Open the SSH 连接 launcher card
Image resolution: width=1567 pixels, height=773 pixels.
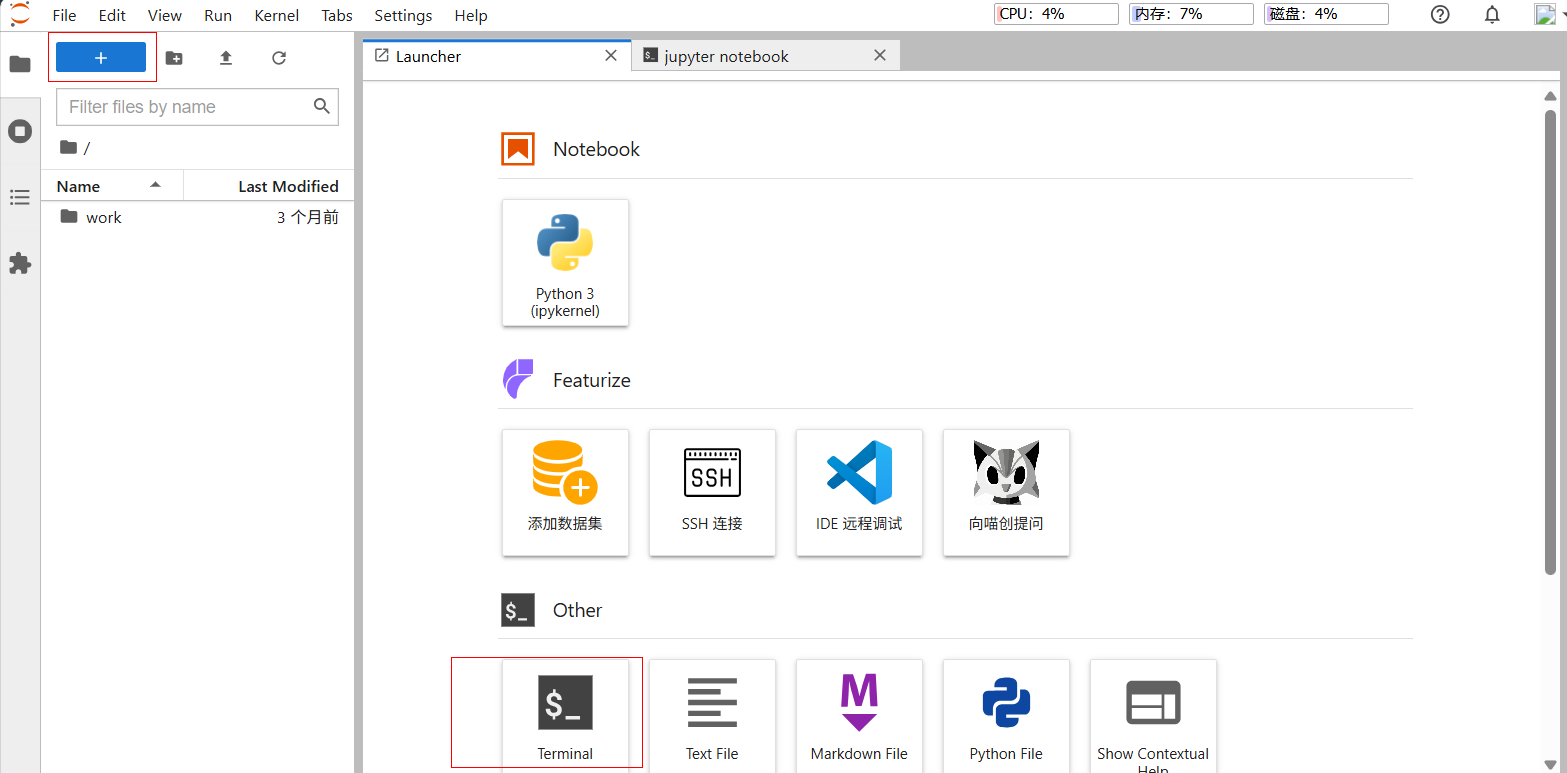(712, 492)
